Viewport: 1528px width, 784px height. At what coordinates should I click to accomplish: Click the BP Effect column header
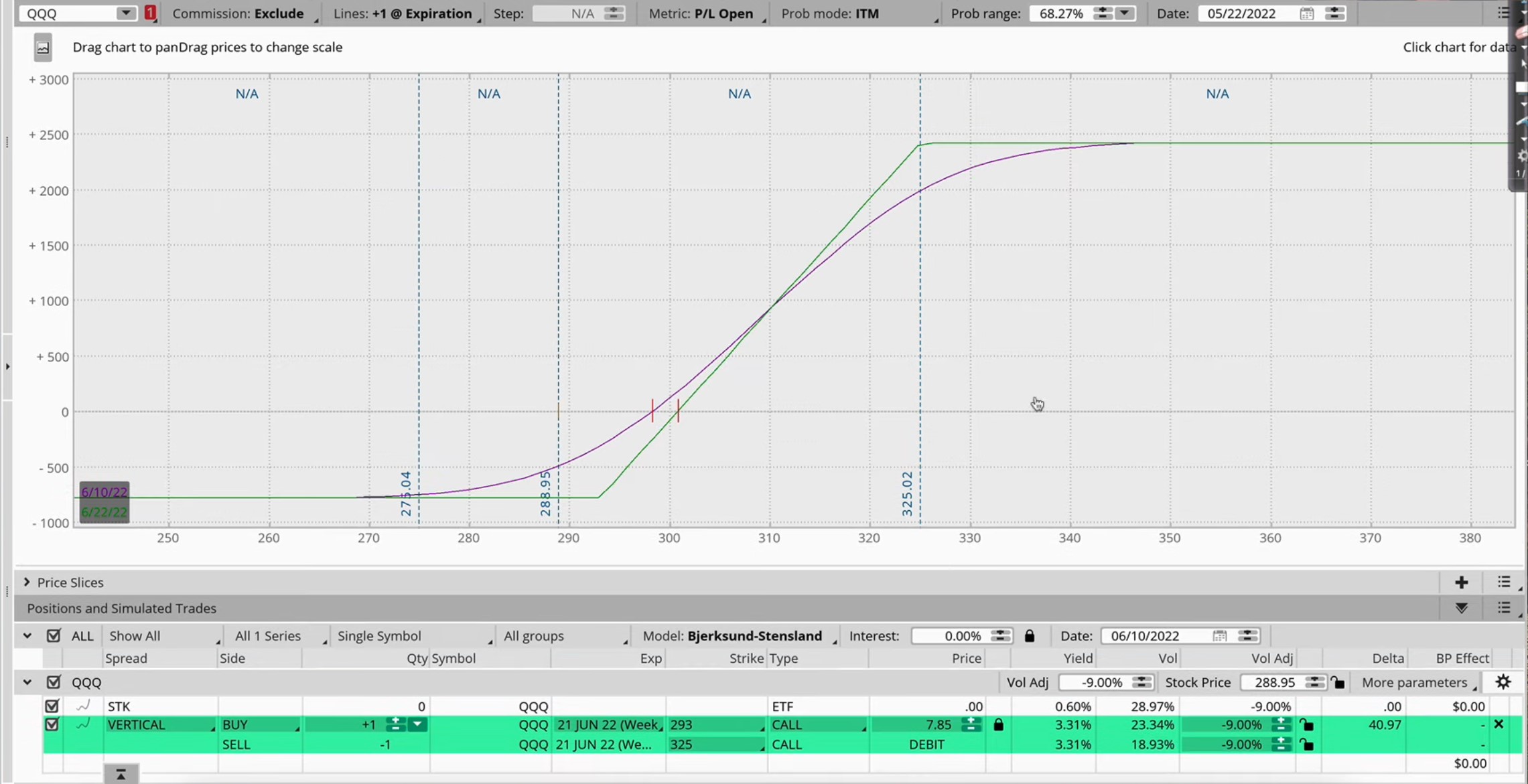pos(1462,658)
